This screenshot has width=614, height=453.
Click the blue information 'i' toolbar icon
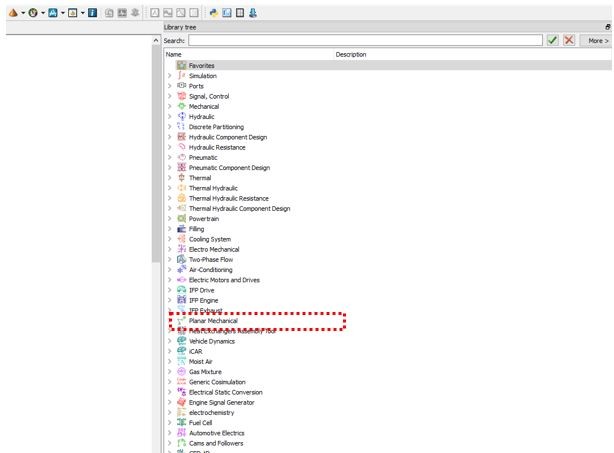pyautogui.click(x=92, y=13)
